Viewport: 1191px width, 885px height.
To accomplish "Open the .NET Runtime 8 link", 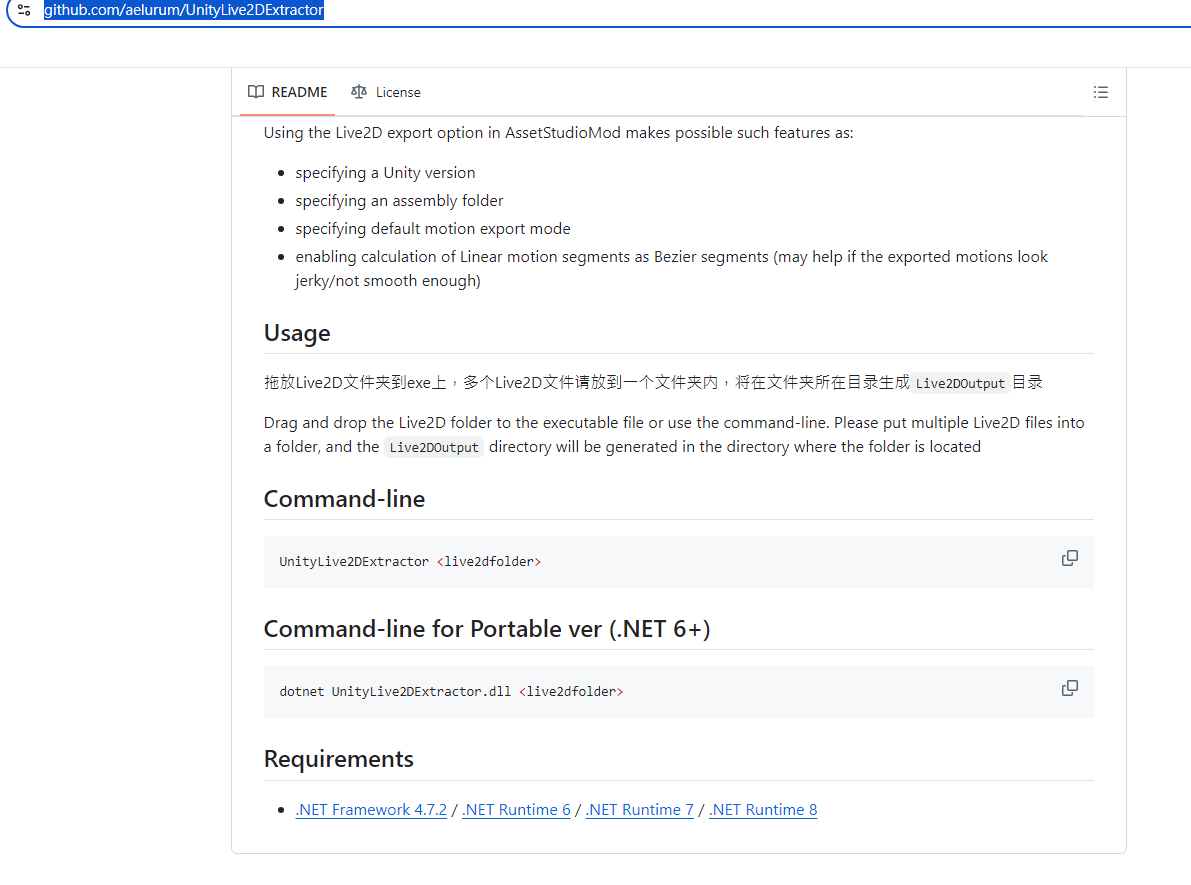I will coord(763,810).
